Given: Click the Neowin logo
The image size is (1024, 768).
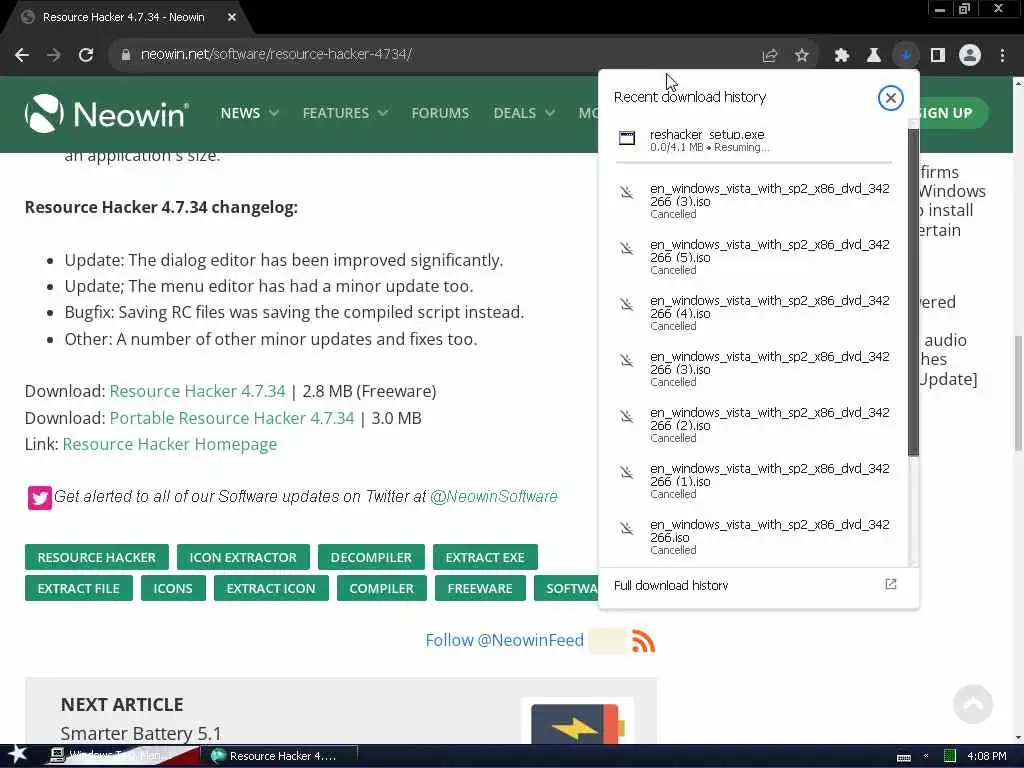Looking at the screenshot, I should (107, 114).
